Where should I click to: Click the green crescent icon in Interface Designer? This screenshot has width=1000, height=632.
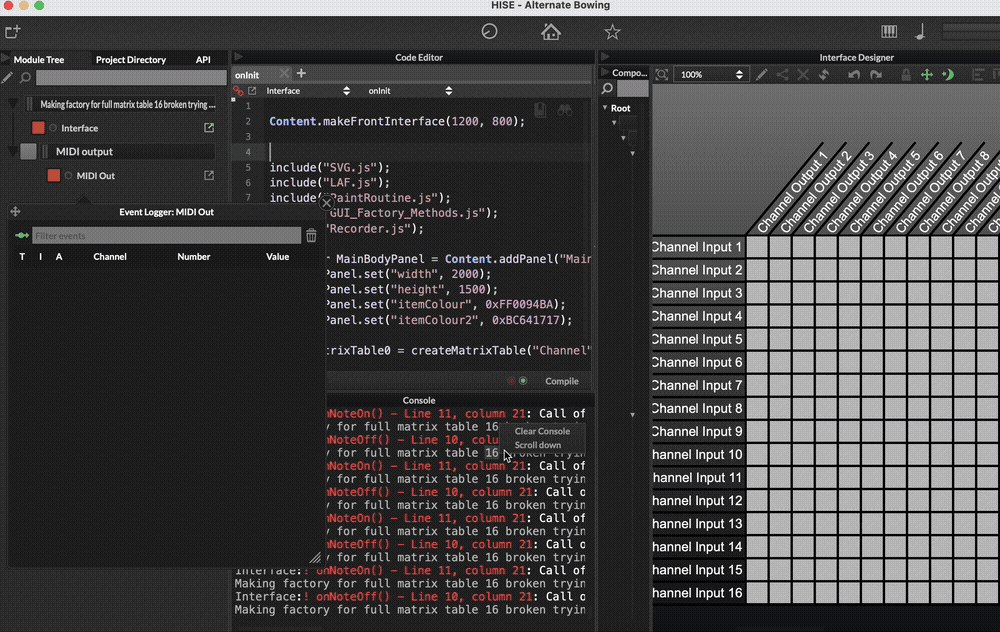coord(948,75)
